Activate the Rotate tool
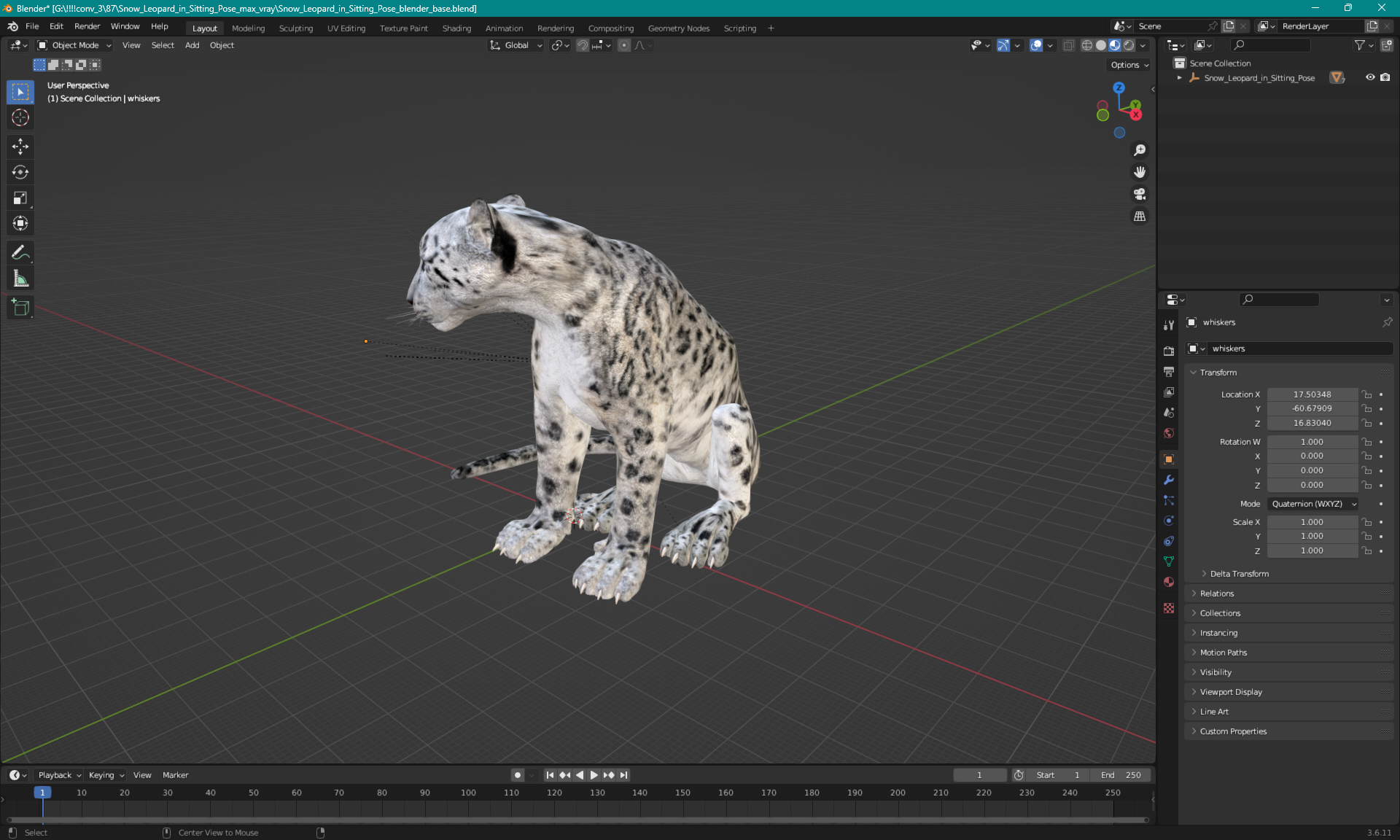Screen dimensions: 1400x840 coord(20,172)
